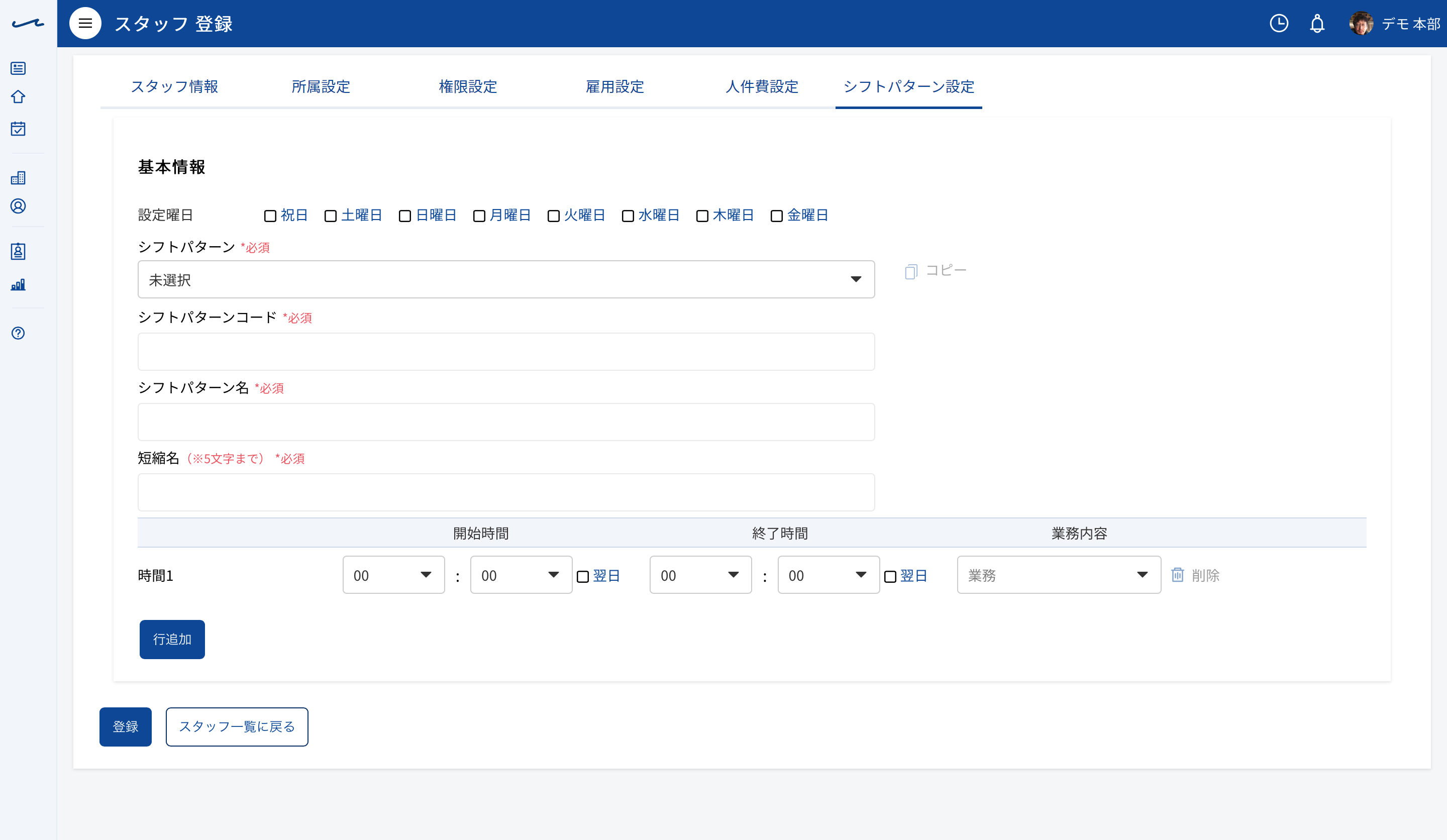
Task: Click the 設定曜日 label
Action: [x=165, y=216]
